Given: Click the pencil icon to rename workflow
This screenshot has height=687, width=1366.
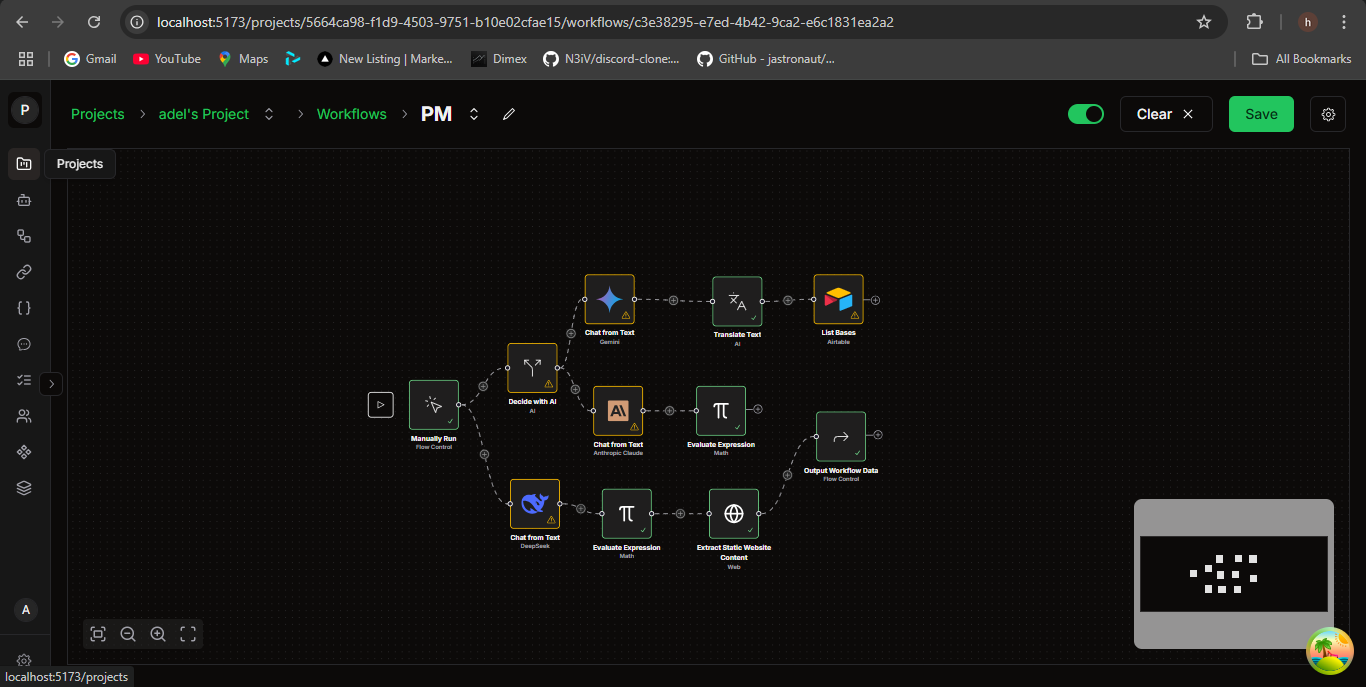Looking at the screenshot, I should (x=509, y=115).
